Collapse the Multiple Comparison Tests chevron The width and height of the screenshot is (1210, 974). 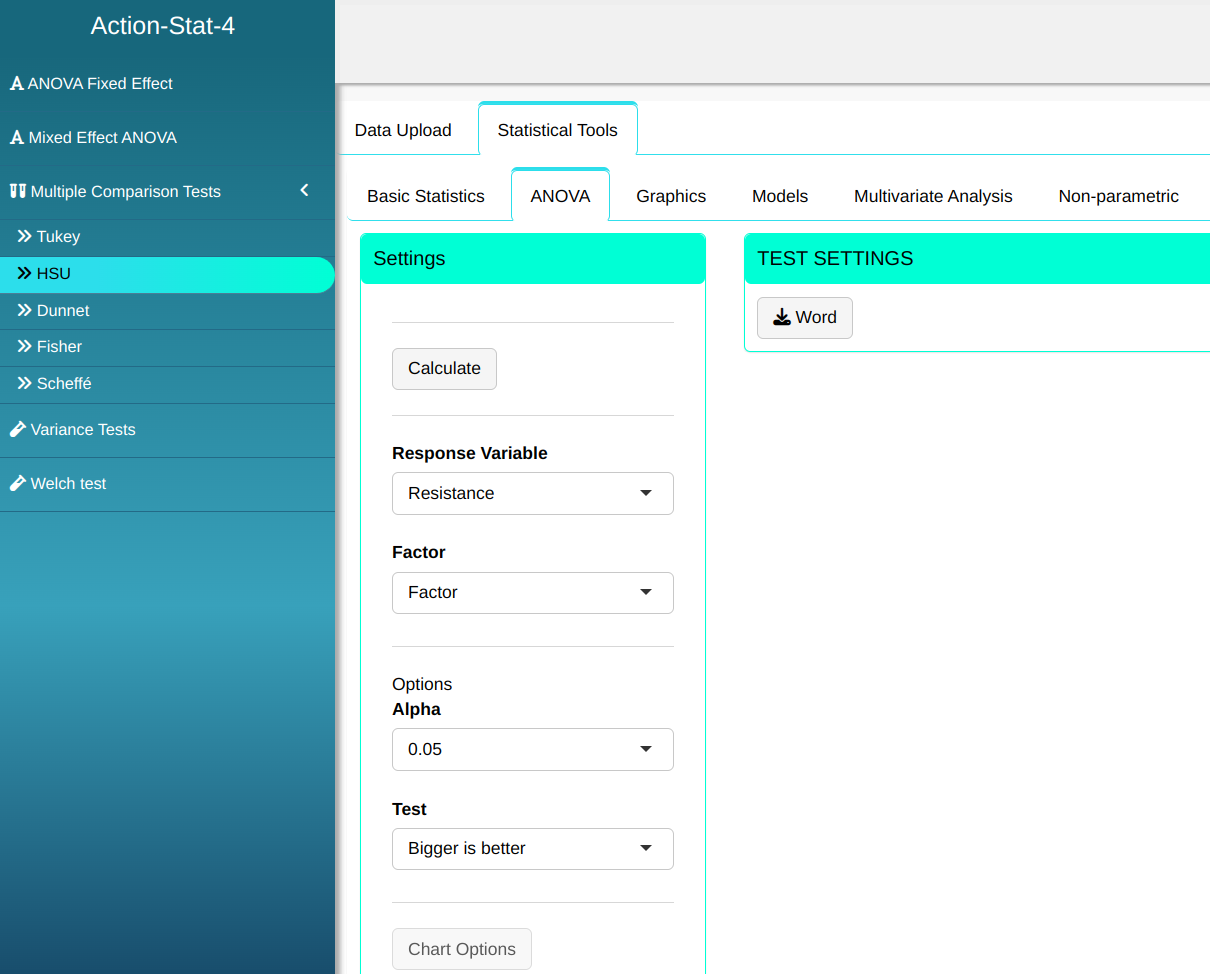click(x=305, y=191)
